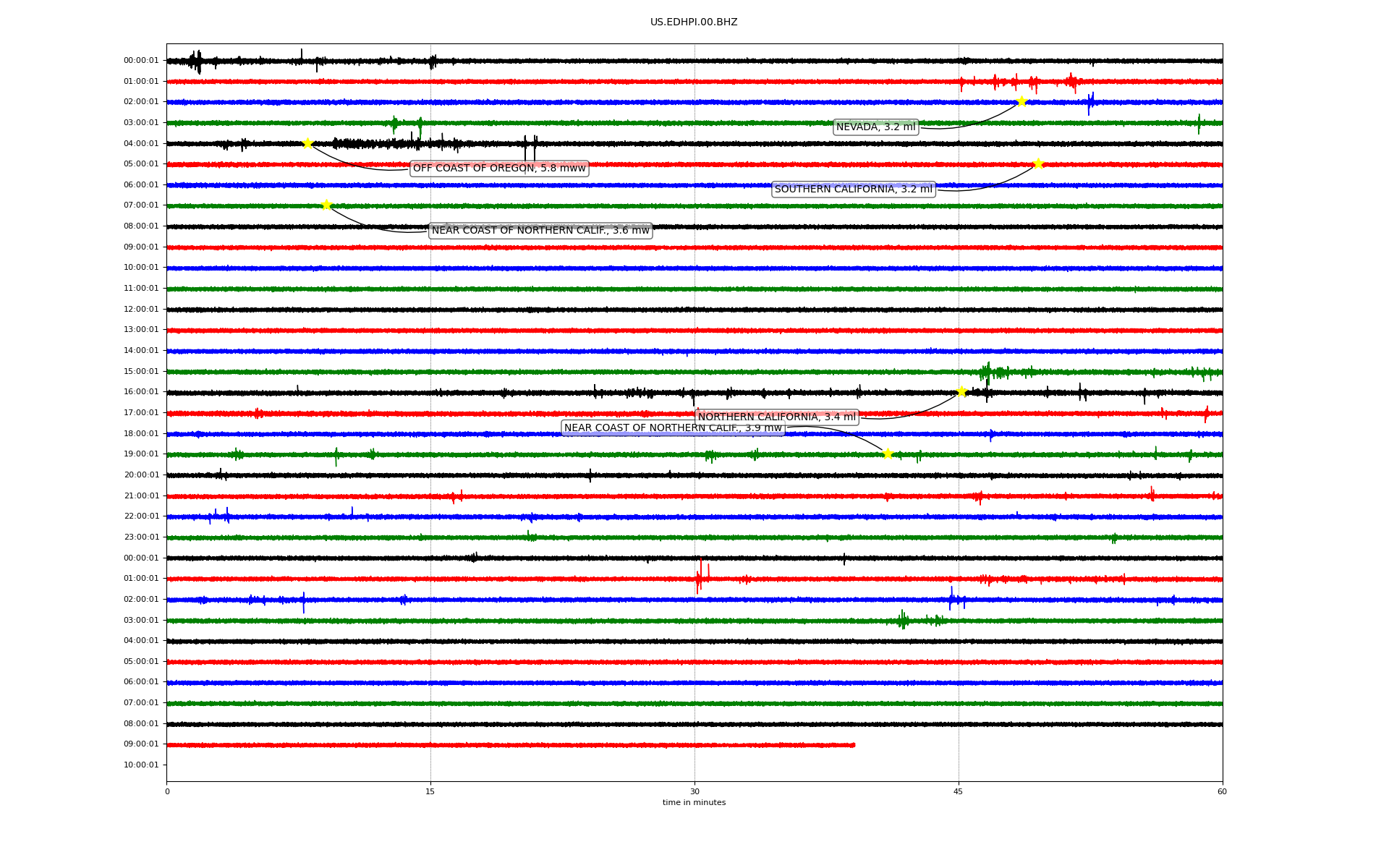Viewport: 1389px width, 868px height.
Task: Click NEAR COAST OF NORTHERN CALIF. 3.6 mw label
Action: [540, 231]
